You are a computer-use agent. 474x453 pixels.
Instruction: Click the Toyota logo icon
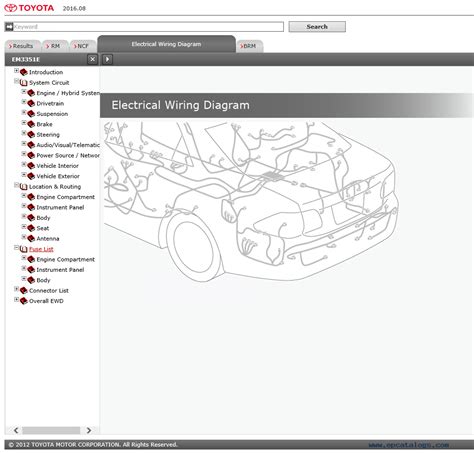[x=11, y=8]
